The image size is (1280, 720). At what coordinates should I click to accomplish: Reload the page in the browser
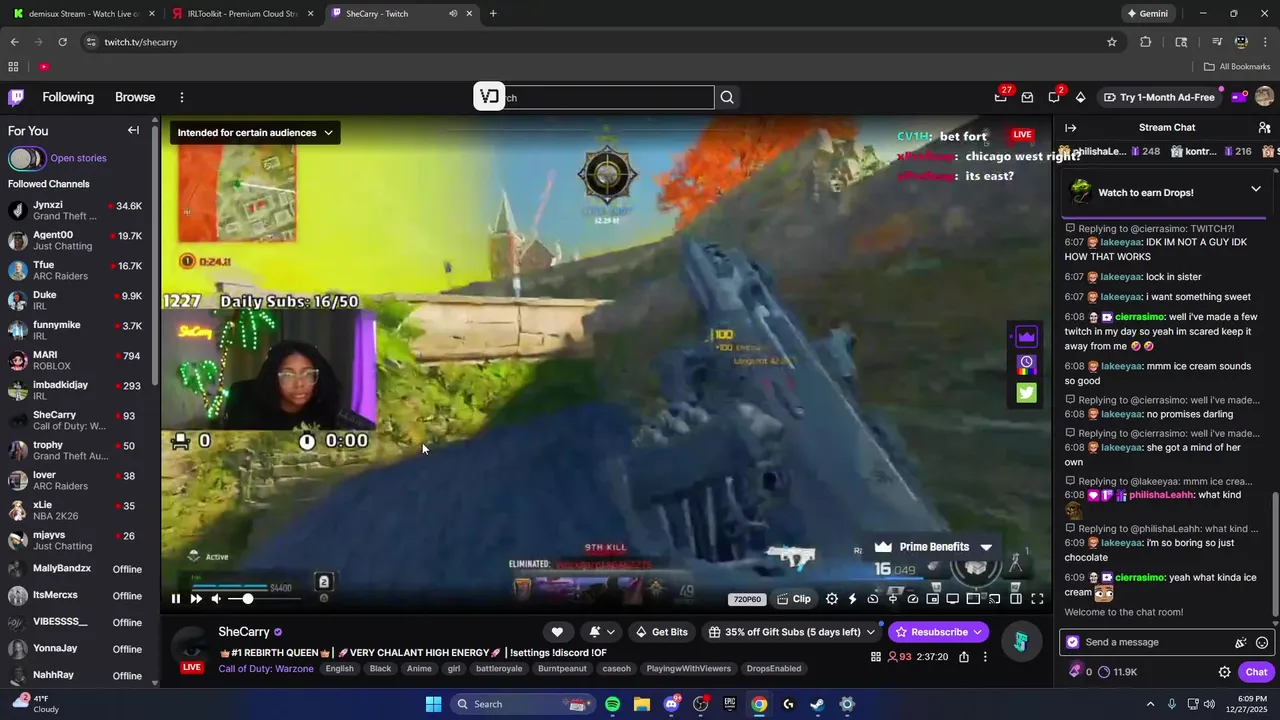pos(62,42)
